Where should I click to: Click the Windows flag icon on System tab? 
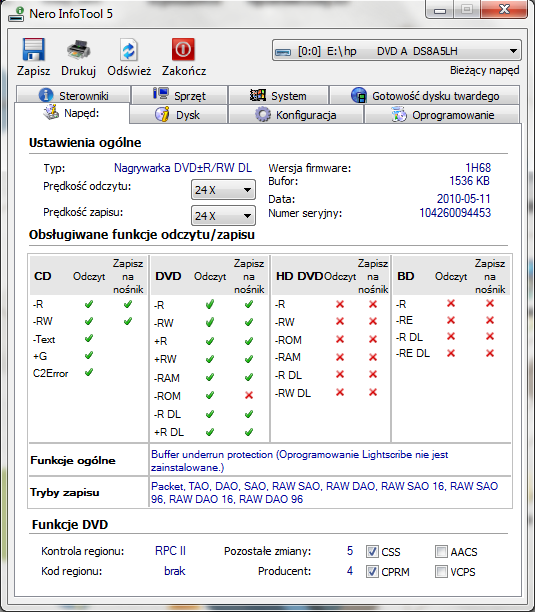coord(258,95)
